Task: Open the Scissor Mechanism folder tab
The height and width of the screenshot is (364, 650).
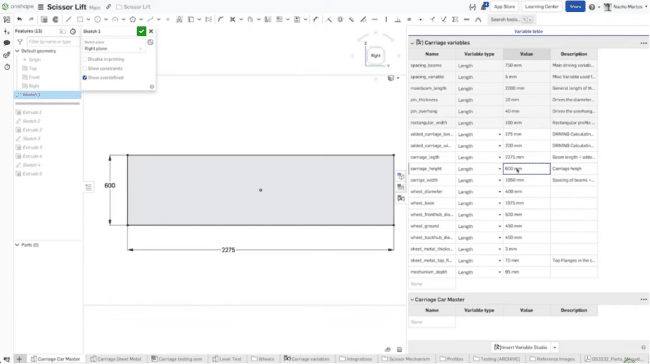Action: click(405, 359)
